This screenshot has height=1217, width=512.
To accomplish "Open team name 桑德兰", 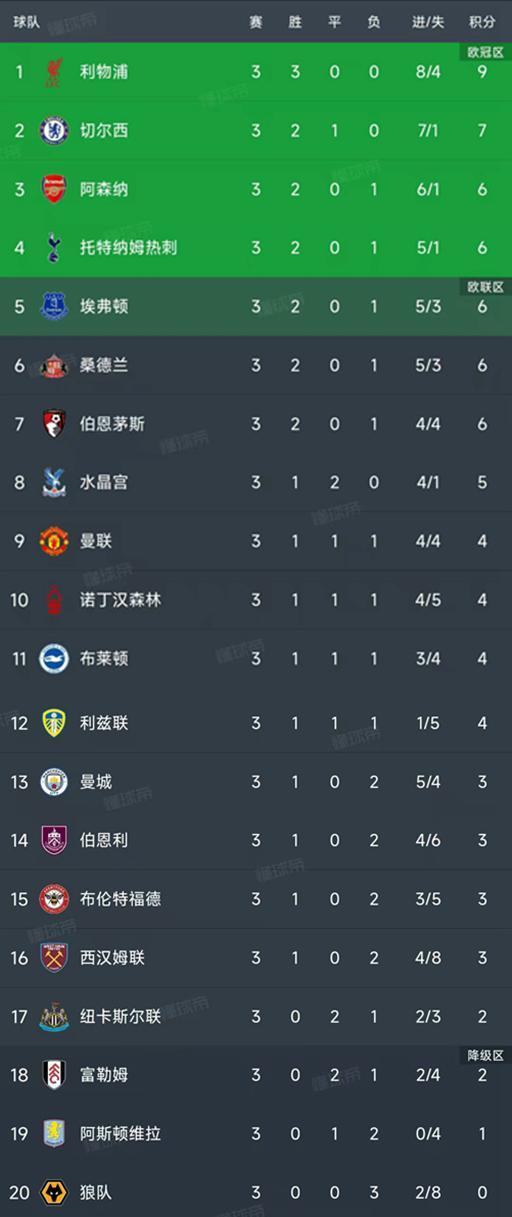I will click(104, 365).
